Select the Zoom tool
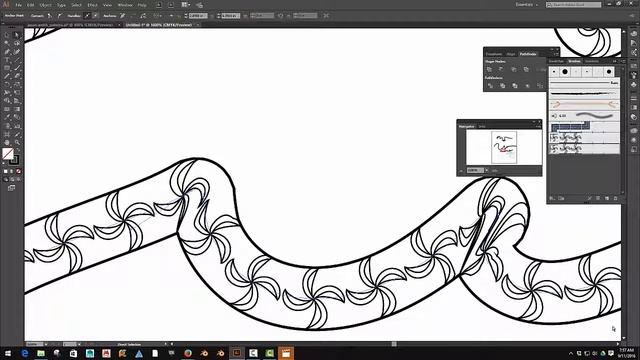The image size is (640, 360). 17,142
